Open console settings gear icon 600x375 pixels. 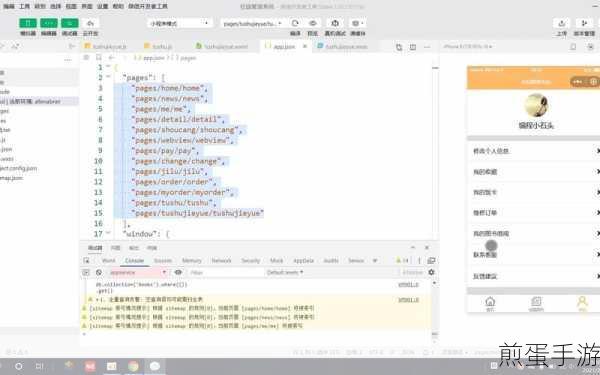click(431, 272)
